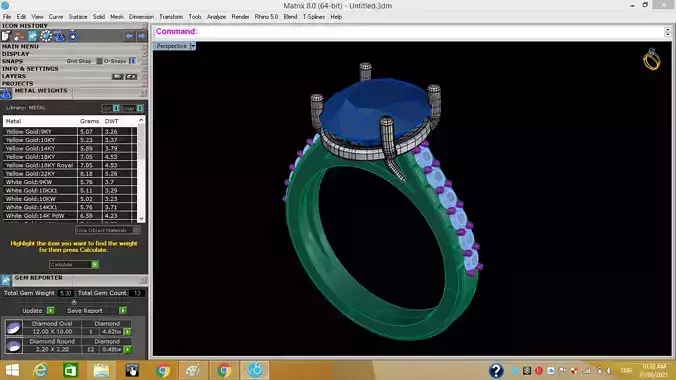The image size is (676, 380).
Task: Open the Surface menu
Action: [x=78, y=17]
